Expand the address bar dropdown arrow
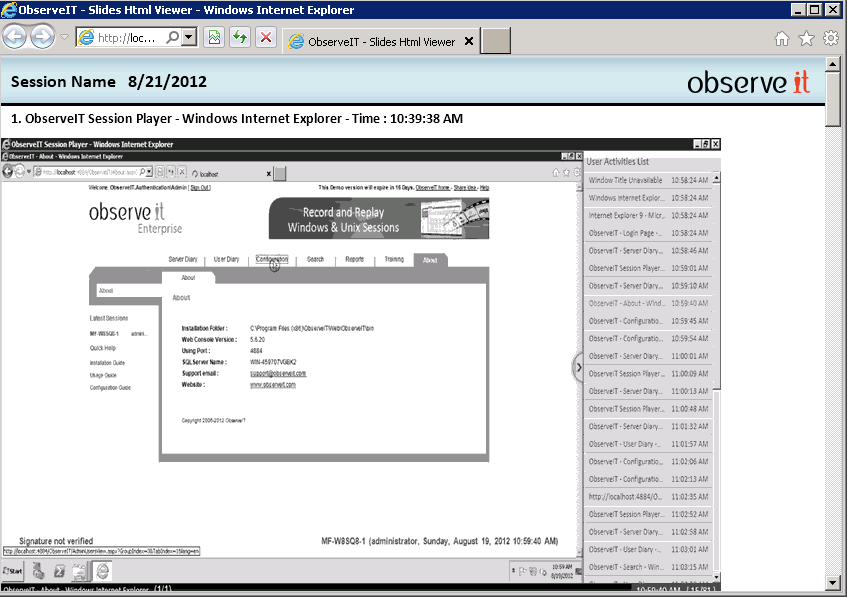847x597 pixels. pos(189,37)
